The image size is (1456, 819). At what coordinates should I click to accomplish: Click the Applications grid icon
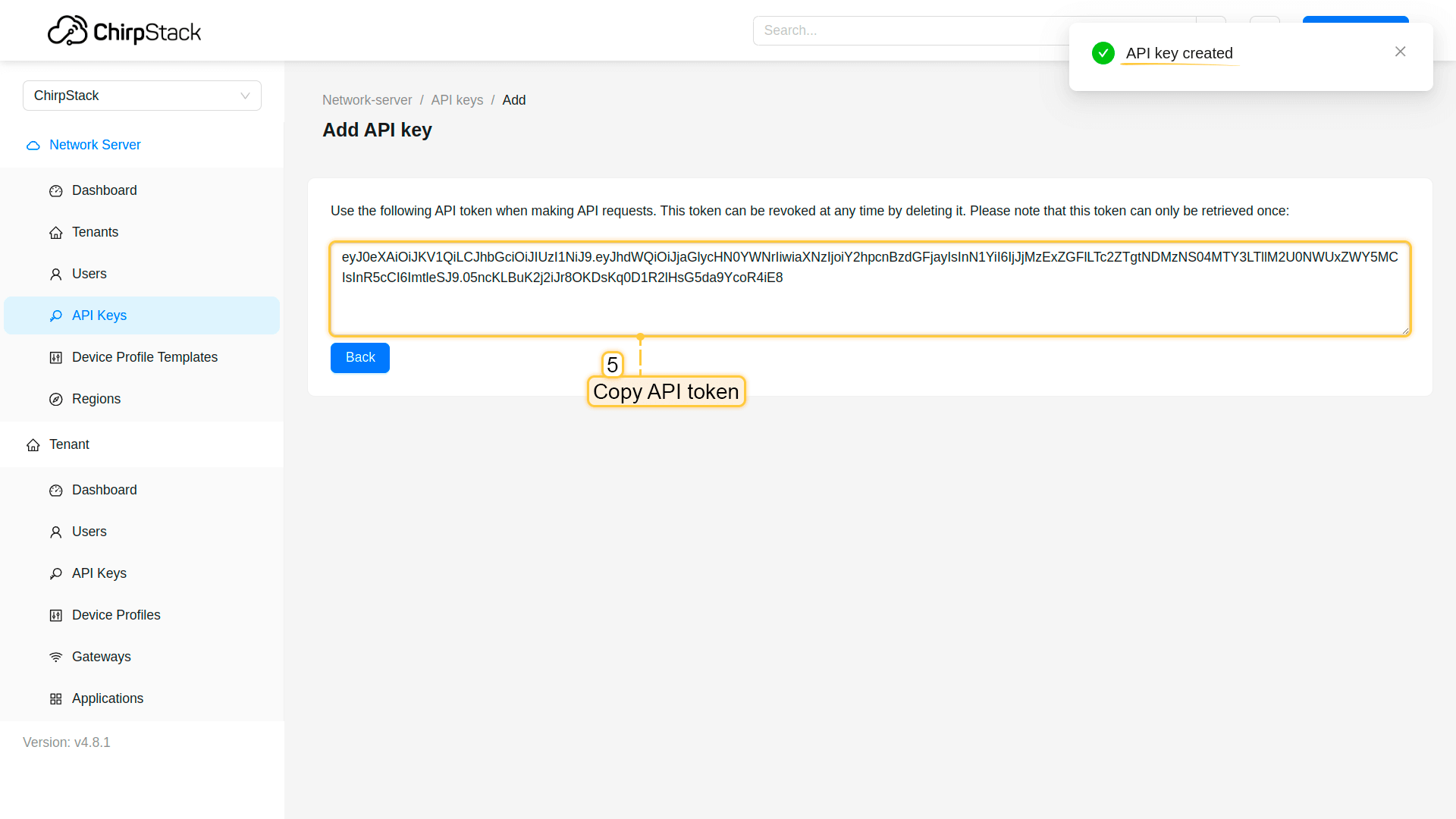pyautogui.click(x=56, y=699)
